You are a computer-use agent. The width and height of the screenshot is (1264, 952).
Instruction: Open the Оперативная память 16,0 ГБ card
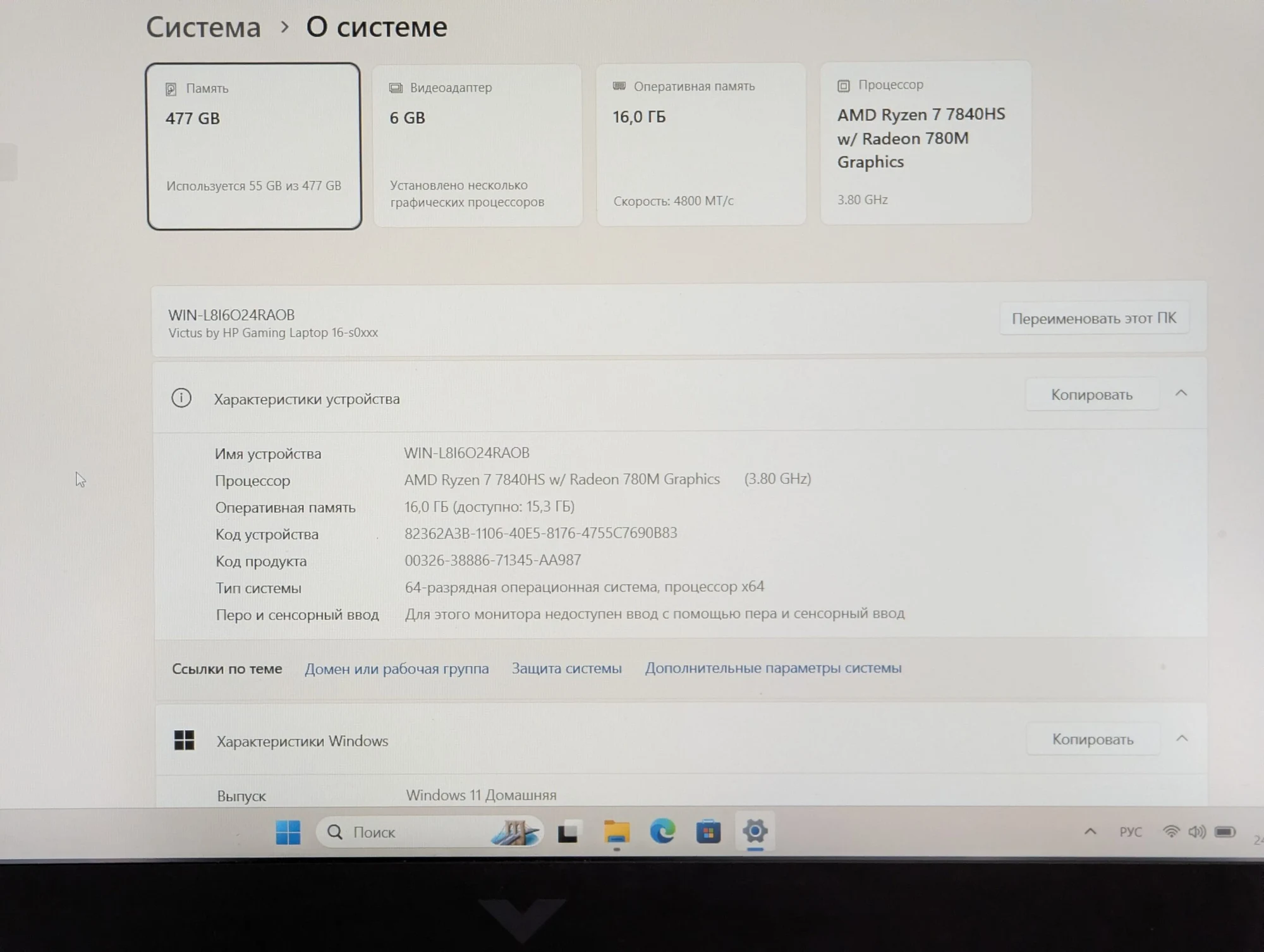point(702,143)
